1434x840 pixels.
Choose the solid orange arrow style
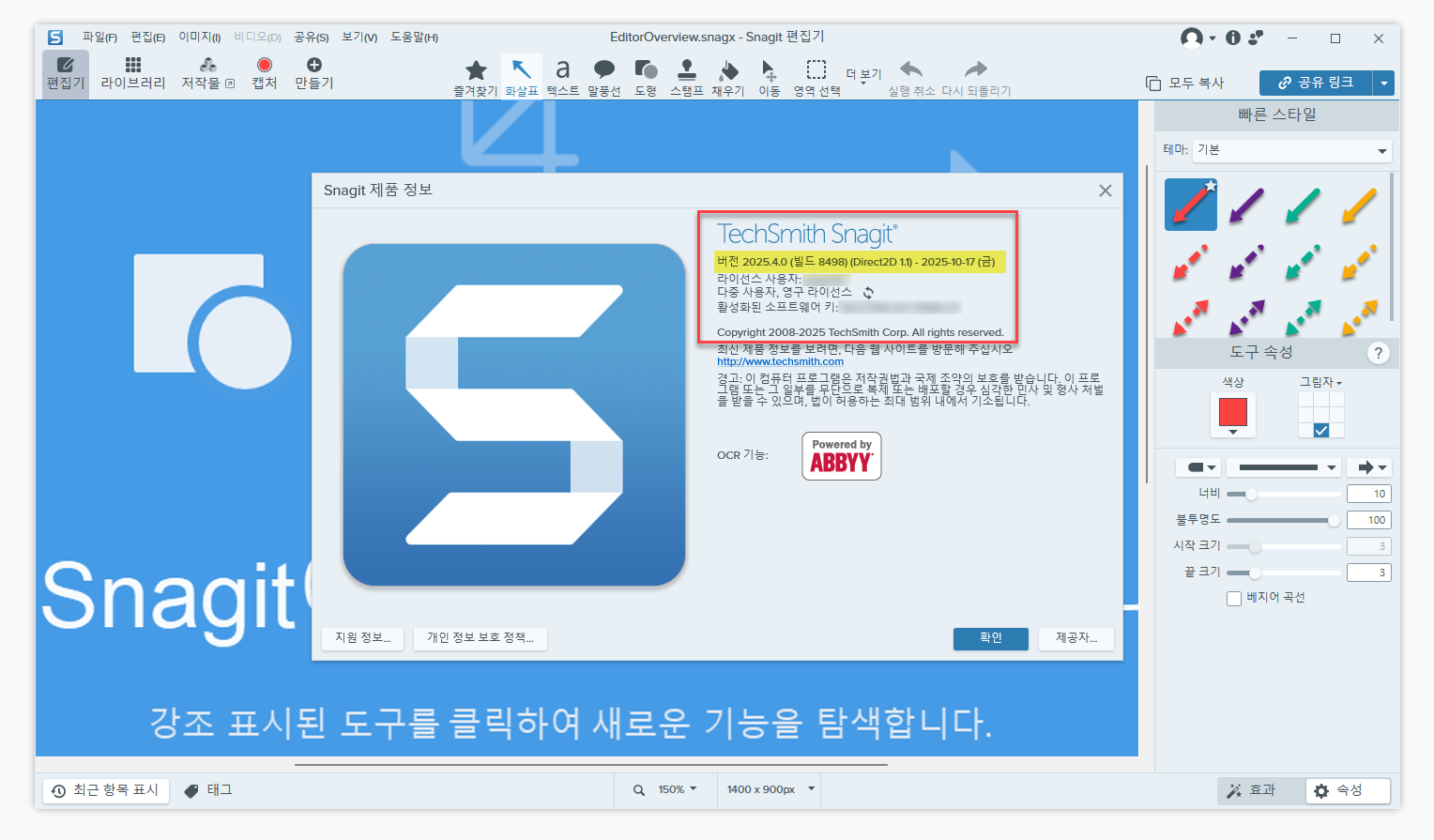tap(1359, 205)
